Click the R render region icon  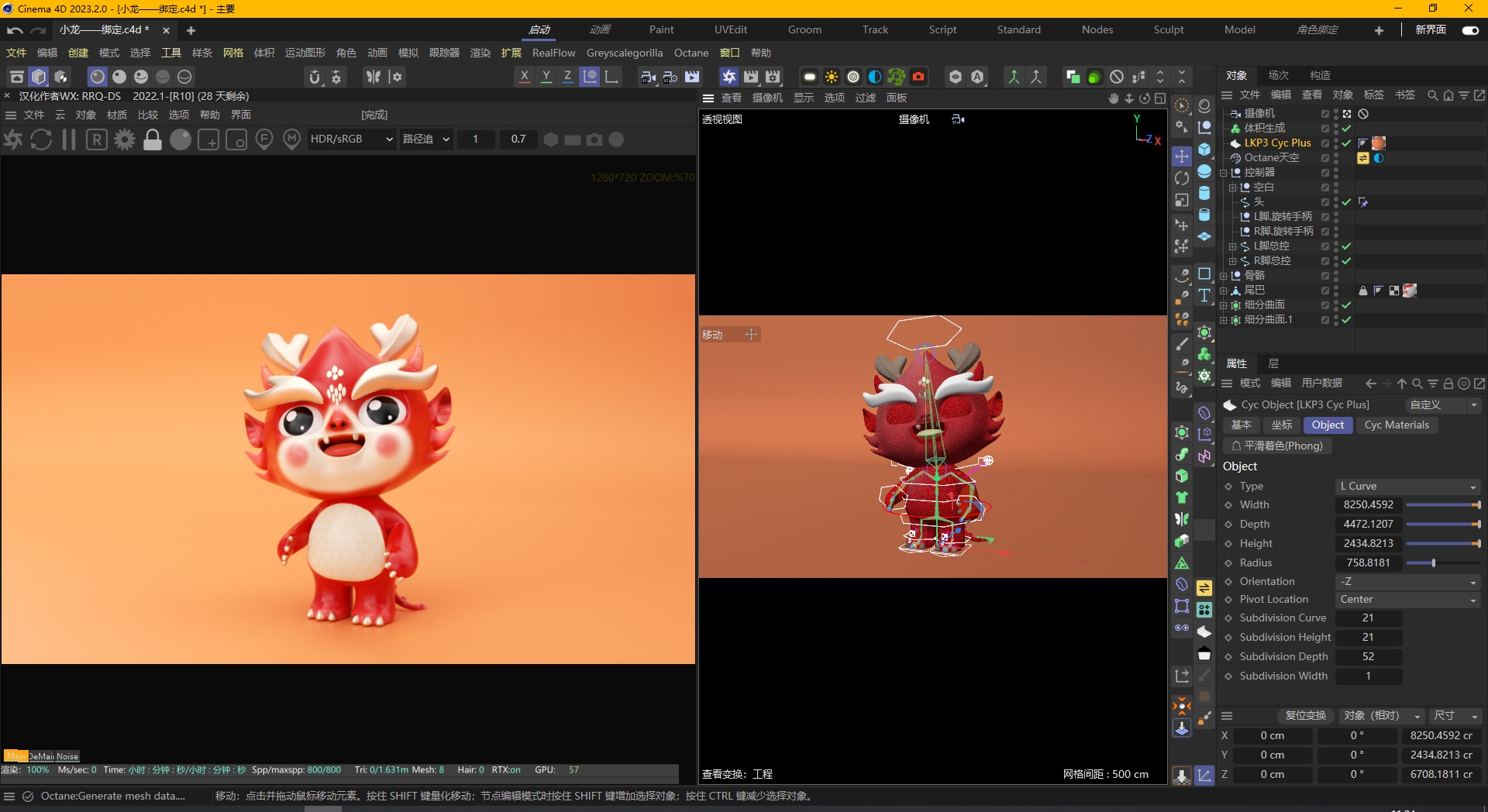pyautogui.click(x=97, y=139)
